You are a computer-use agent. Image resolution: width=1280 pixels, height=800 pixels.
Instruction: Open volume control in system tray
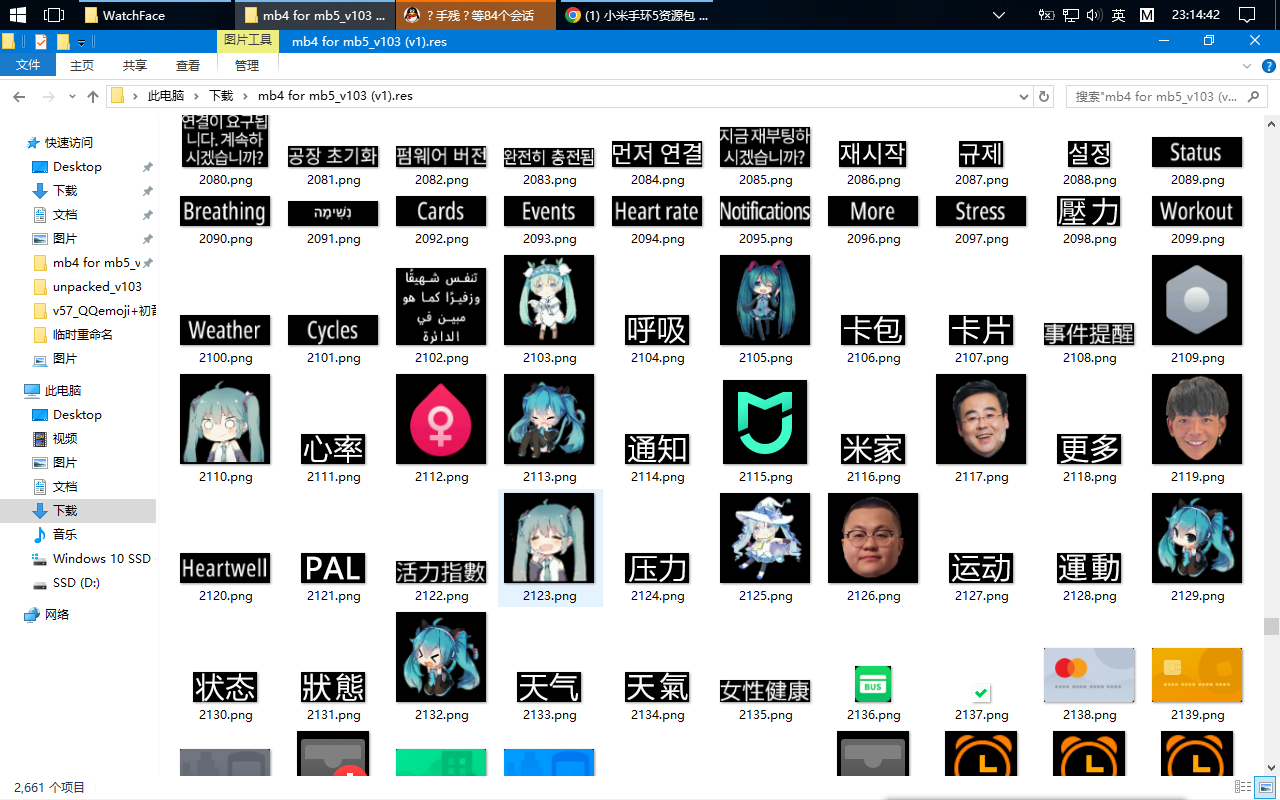[1094, 15]
